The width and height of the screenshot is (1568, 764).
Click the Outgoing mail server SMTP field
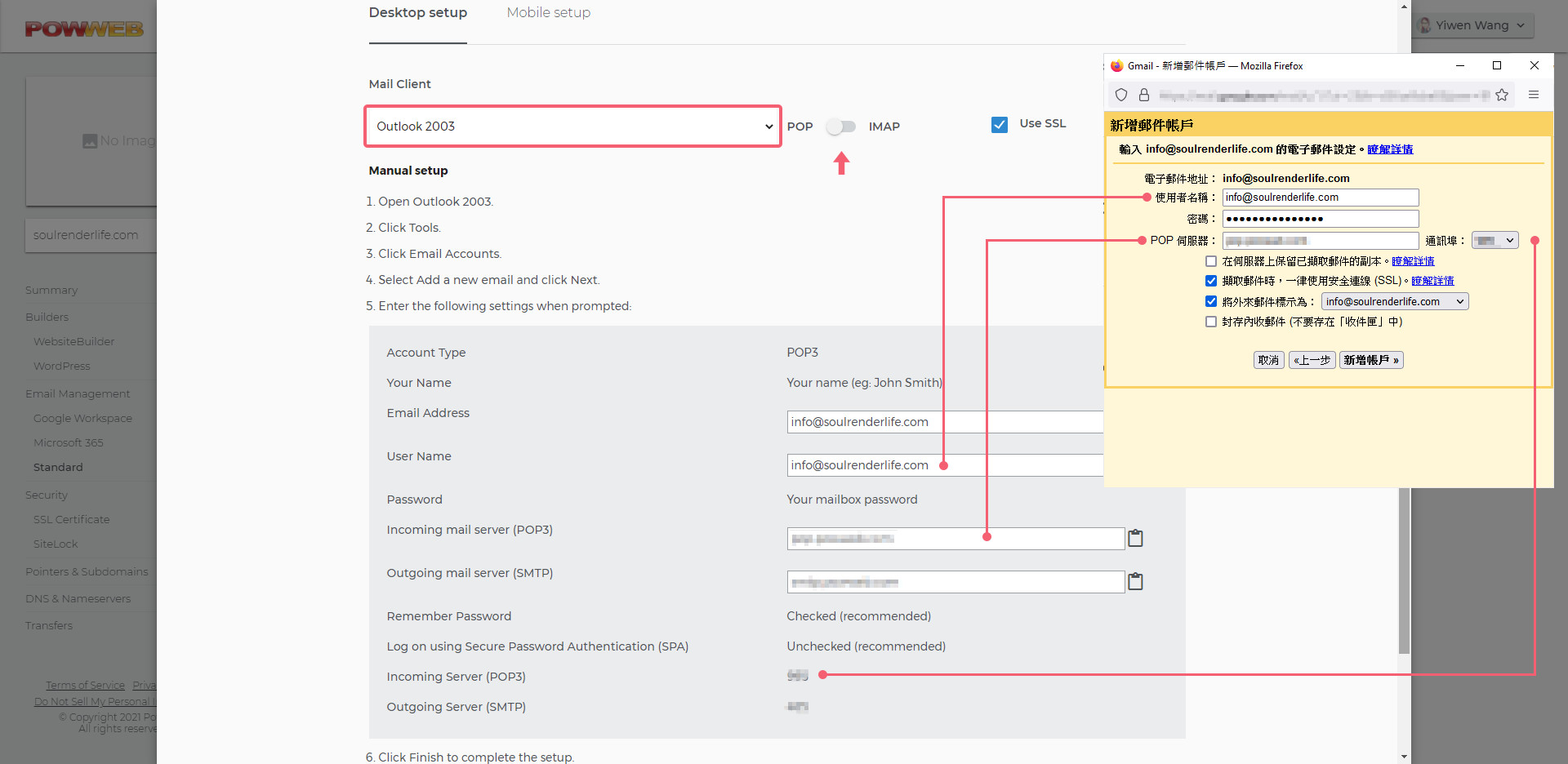click(955, 582)
